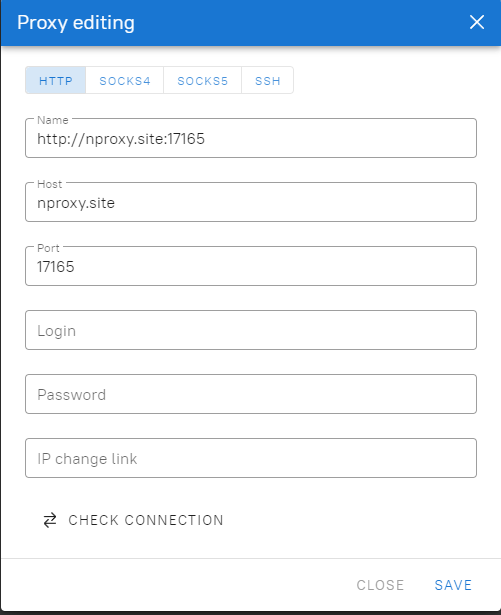Click the Name floating label
This screenshot has width=501, height=615.
tap(53, 120)
